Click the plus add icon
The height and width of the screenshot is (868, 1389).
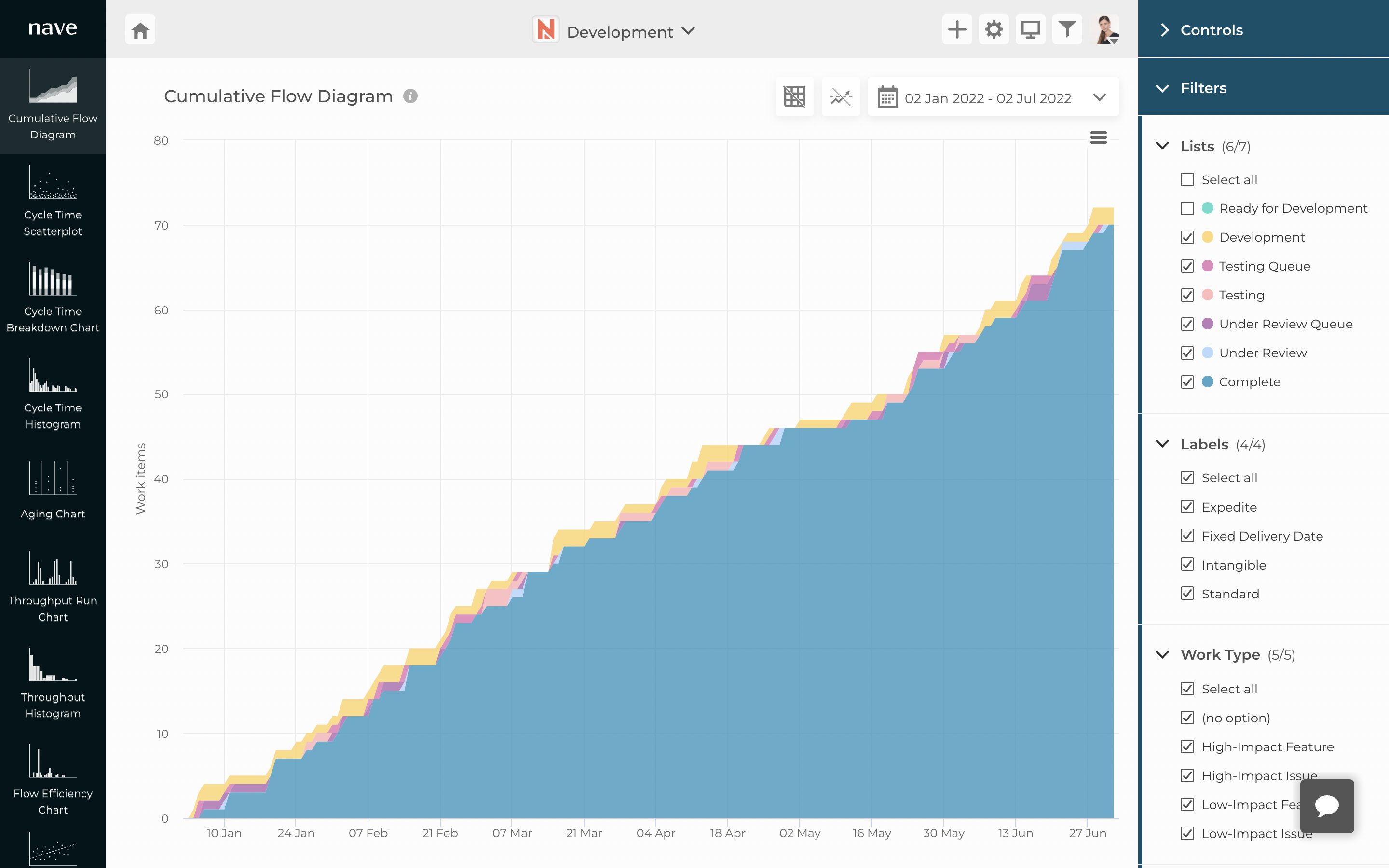pyautogui.click(x=957, y=30)
